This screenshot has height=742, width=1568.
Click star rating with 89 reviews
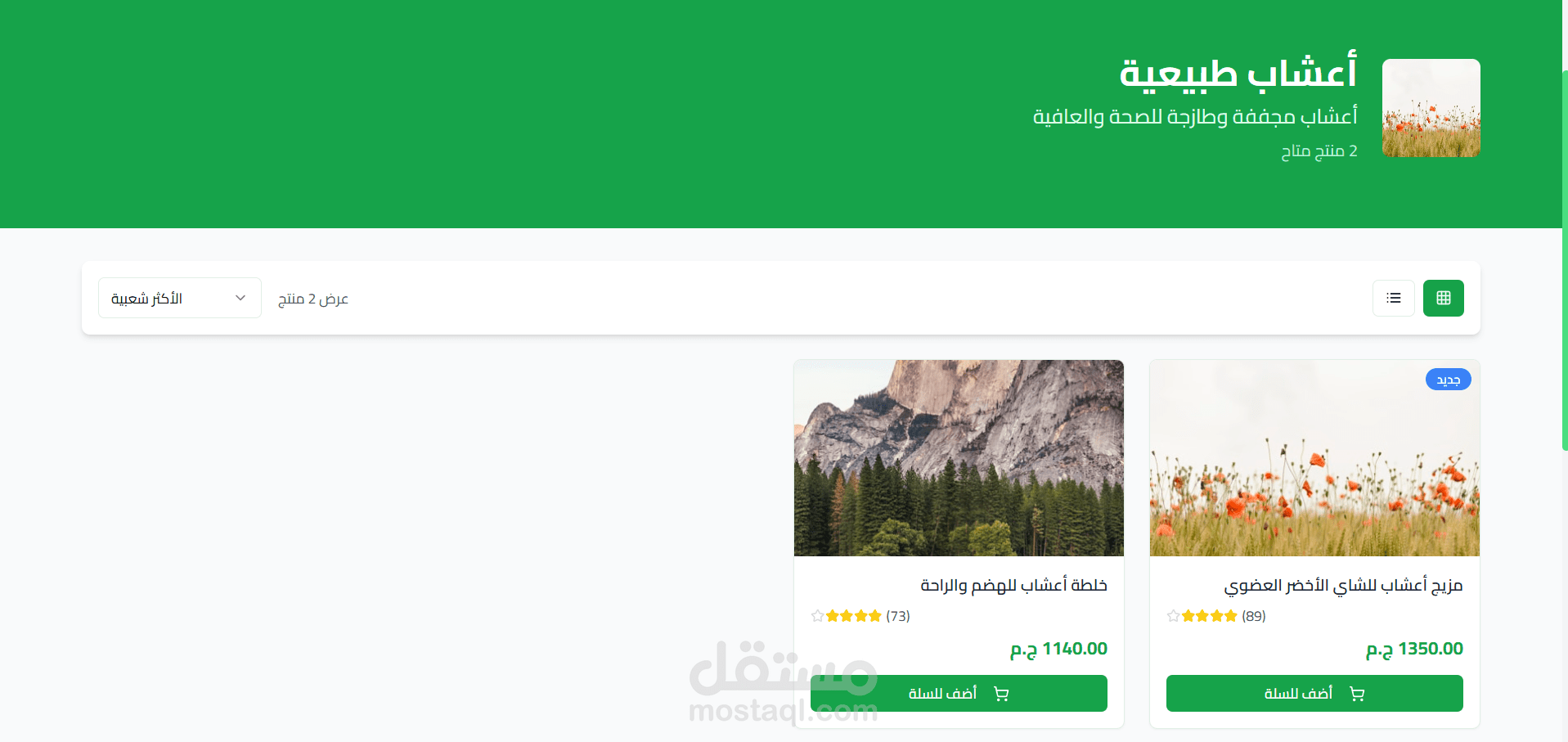click(x=1216, y=616)
